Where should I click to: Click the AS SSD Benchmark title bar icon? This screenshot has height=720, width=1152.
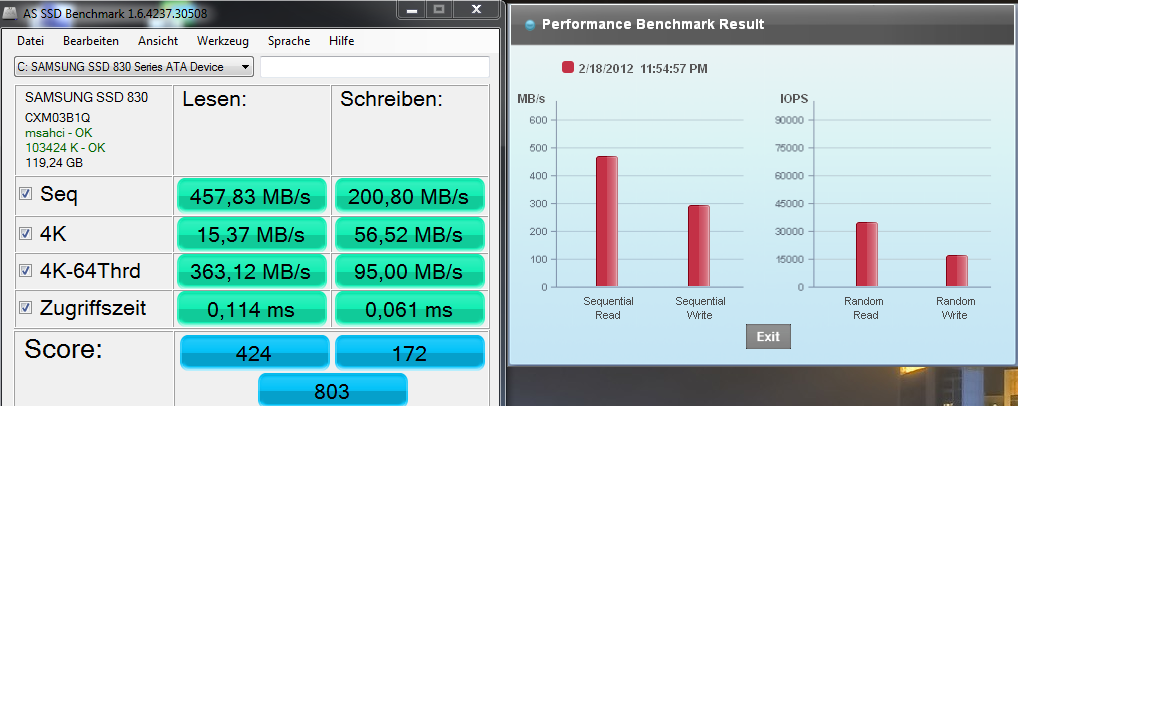(10, 12)
